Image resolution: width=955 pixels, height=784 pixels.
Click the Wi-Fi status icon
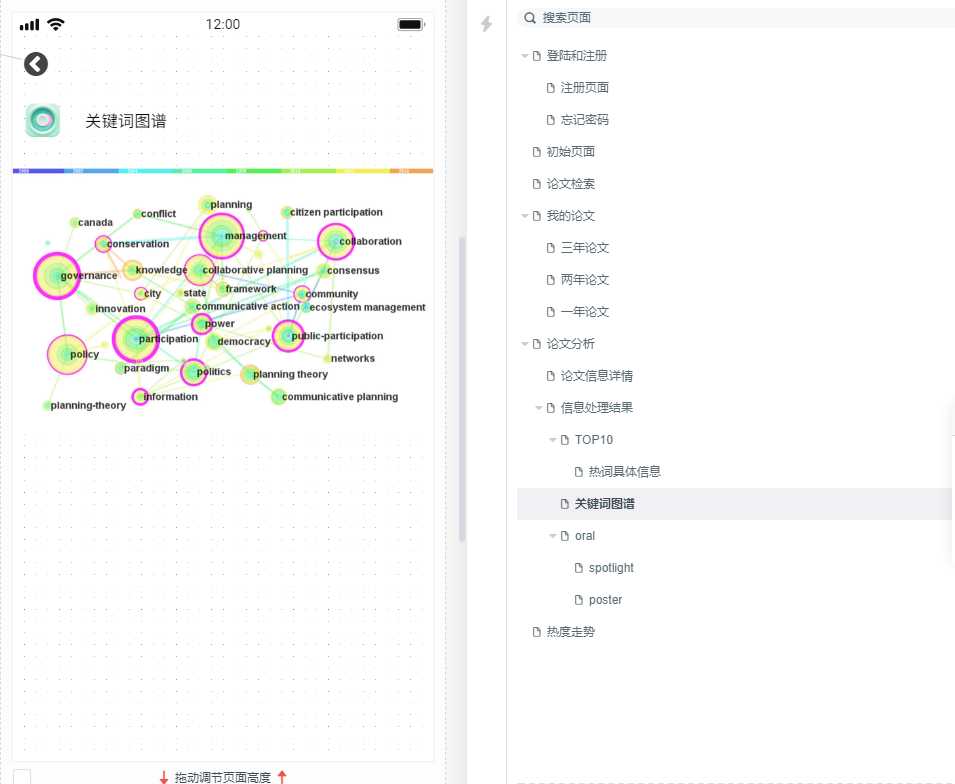pos(56,24)
